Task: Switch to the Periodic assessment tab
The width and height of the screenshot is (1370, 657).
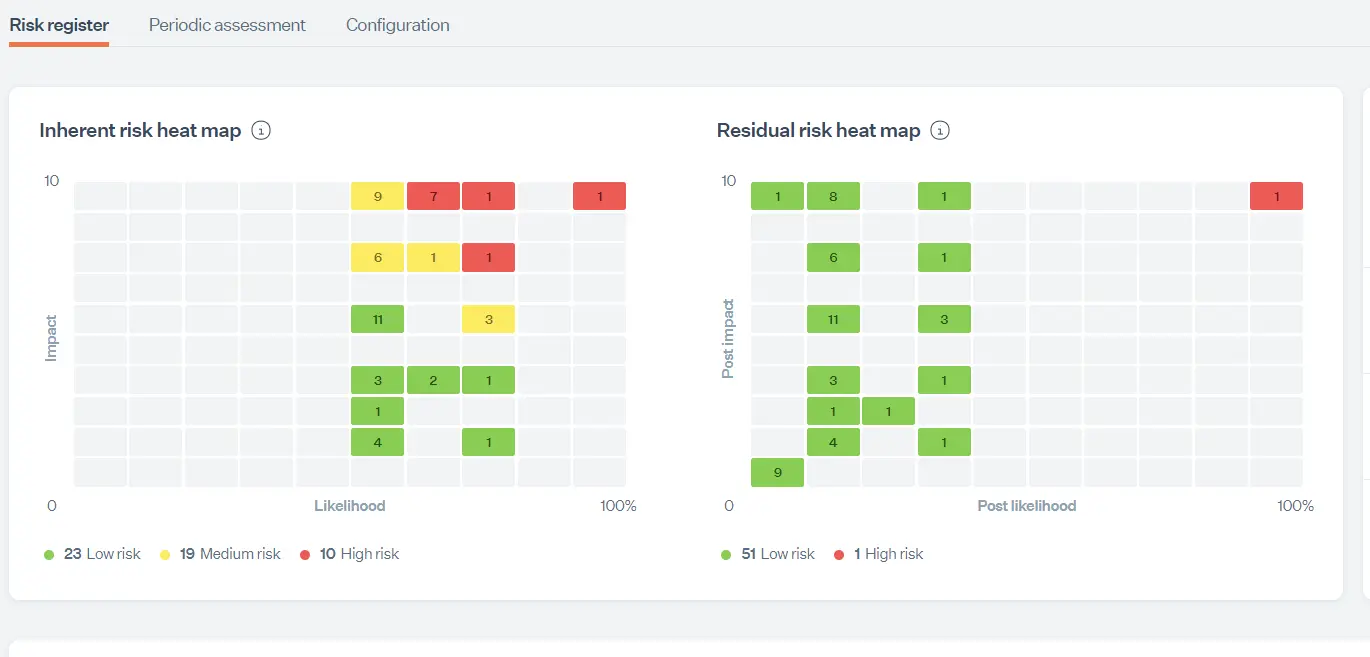Action: click(227, 25)
